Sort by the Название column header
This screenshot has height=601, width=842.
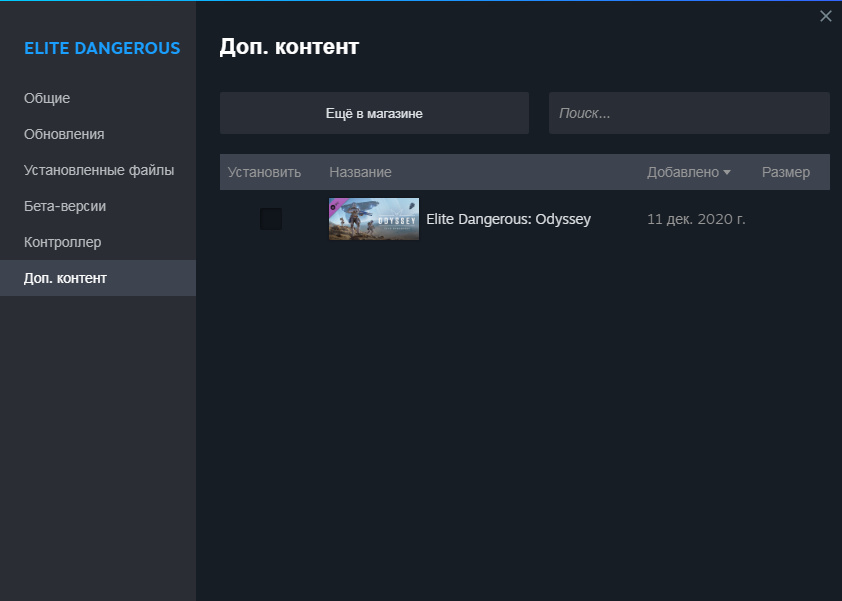click(360, 172)
